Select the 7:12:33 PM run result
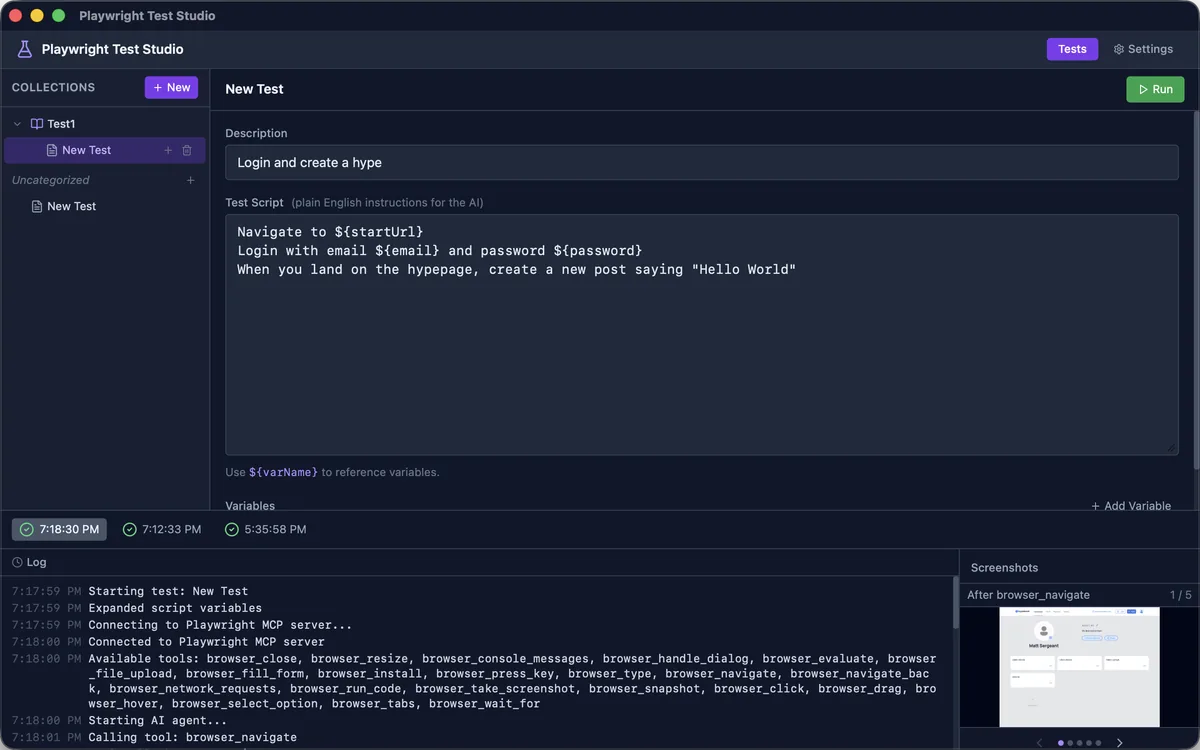Screen dimensions: 1200x750 tap(161, 529)
